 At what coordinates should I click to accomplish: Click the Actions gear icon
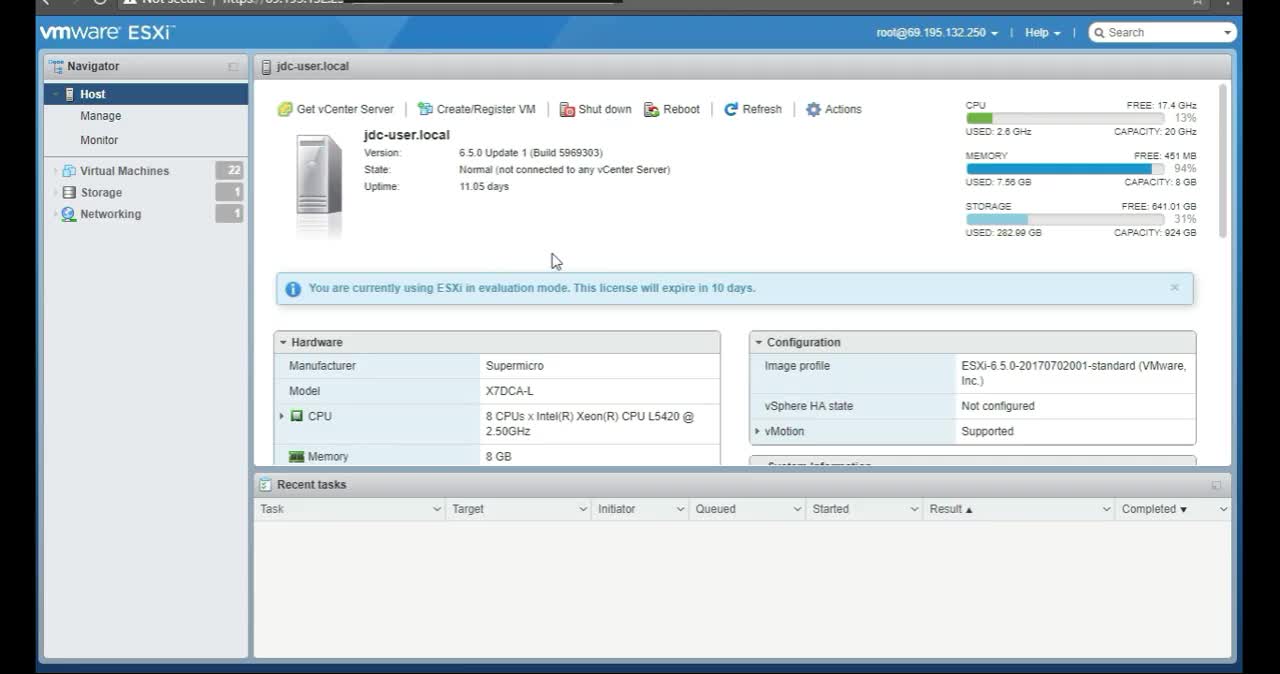tap(813, 109)
